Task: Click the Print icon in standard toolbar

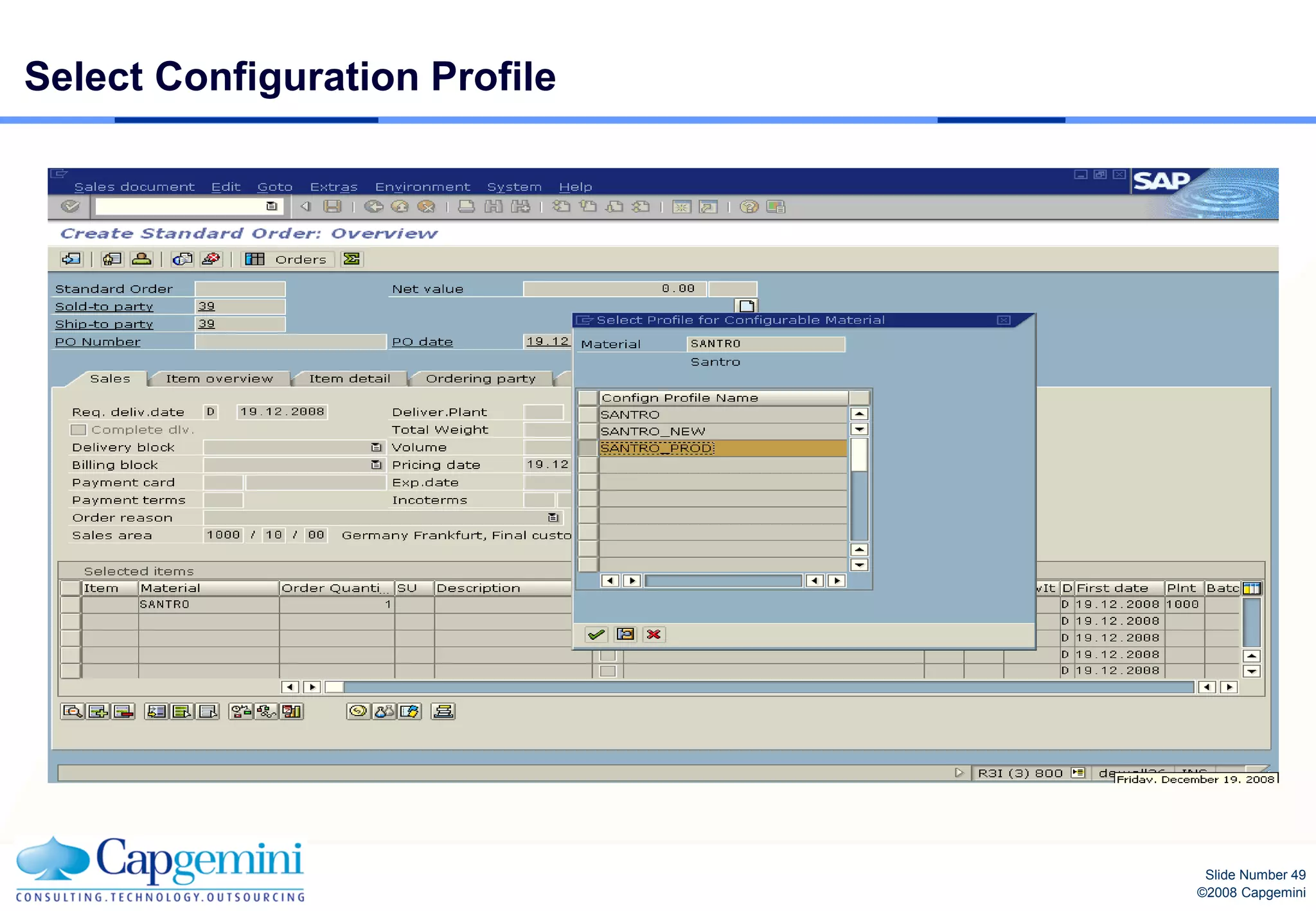Action: pyautogui.click(x=467, y=206)
